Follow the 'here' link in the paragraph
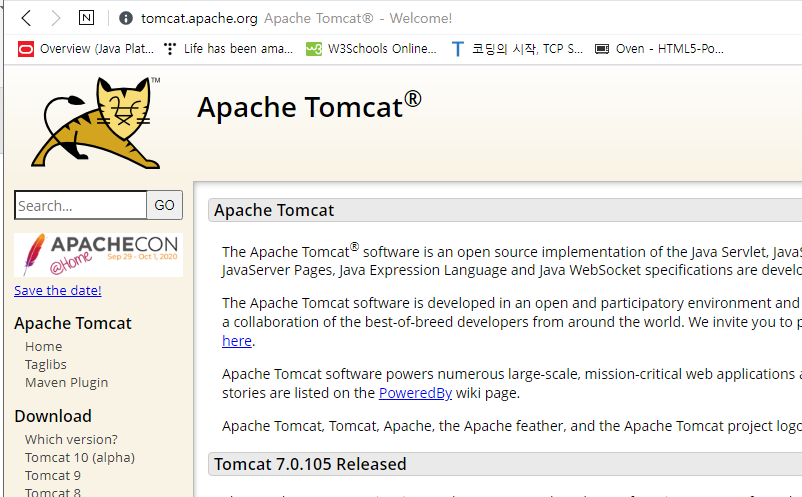Screen dimensions: 802x497 point(237,341)
